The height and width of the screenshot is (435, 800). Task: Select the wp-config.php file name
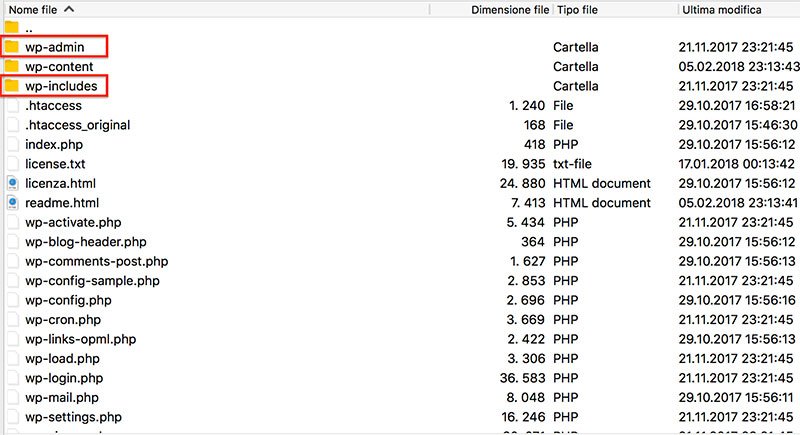[x=68, y=300]
